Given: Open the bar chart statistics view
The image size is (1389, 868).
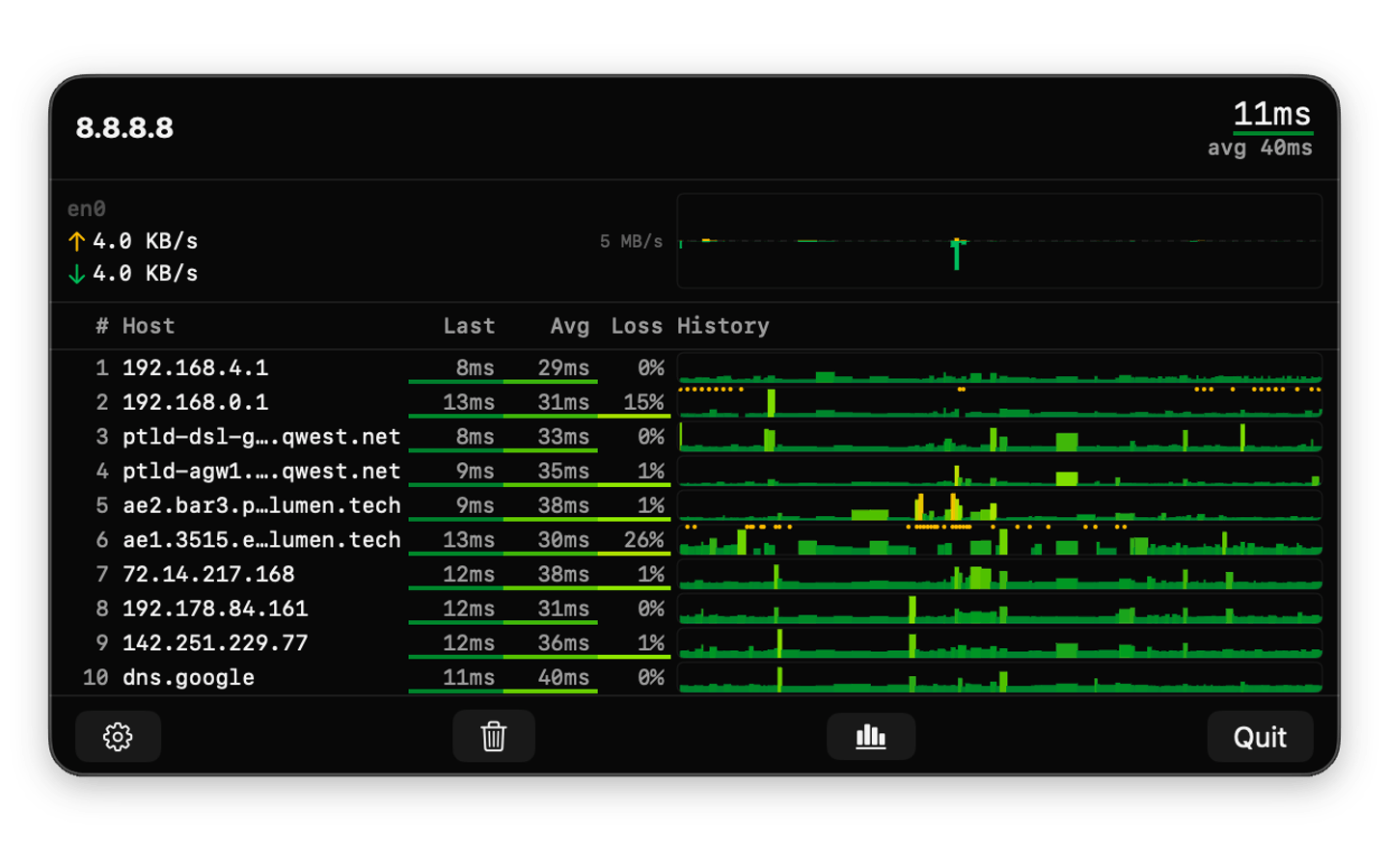Looking at the screenshot, I should (x=871, y=736).
